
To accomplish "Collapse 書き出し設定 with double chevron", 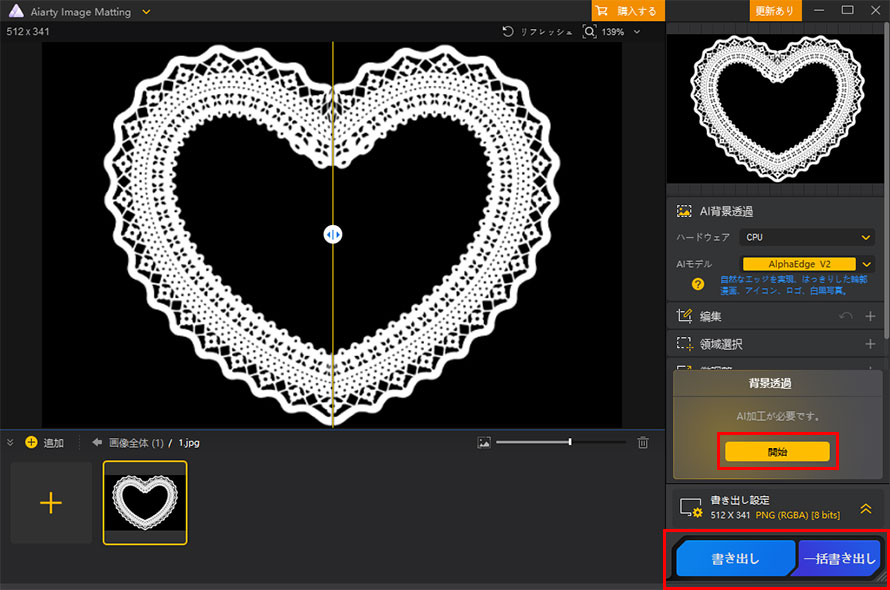I will tap(866, 508).
